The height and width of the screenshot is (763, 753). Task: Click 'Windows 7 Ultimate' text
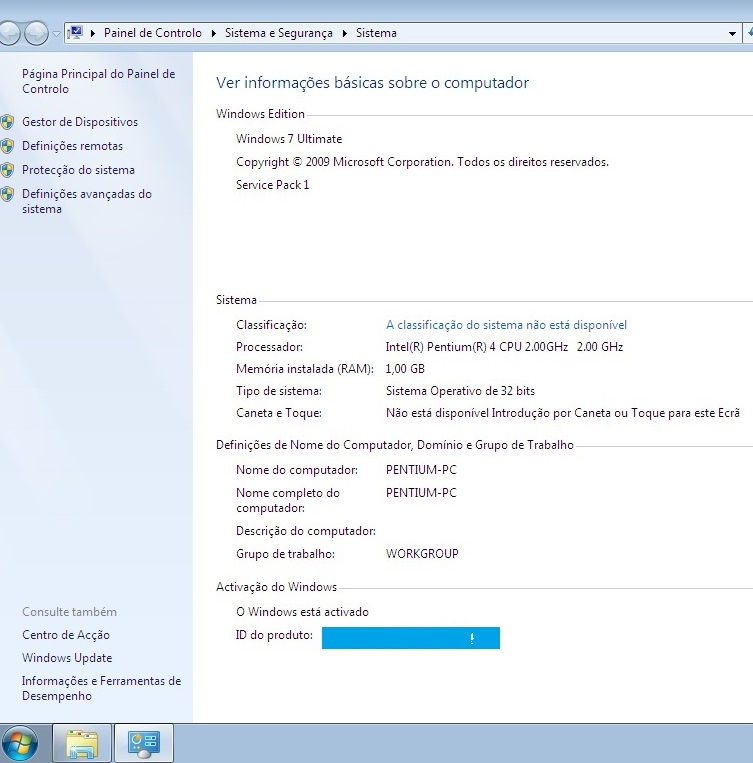point(289,139)
